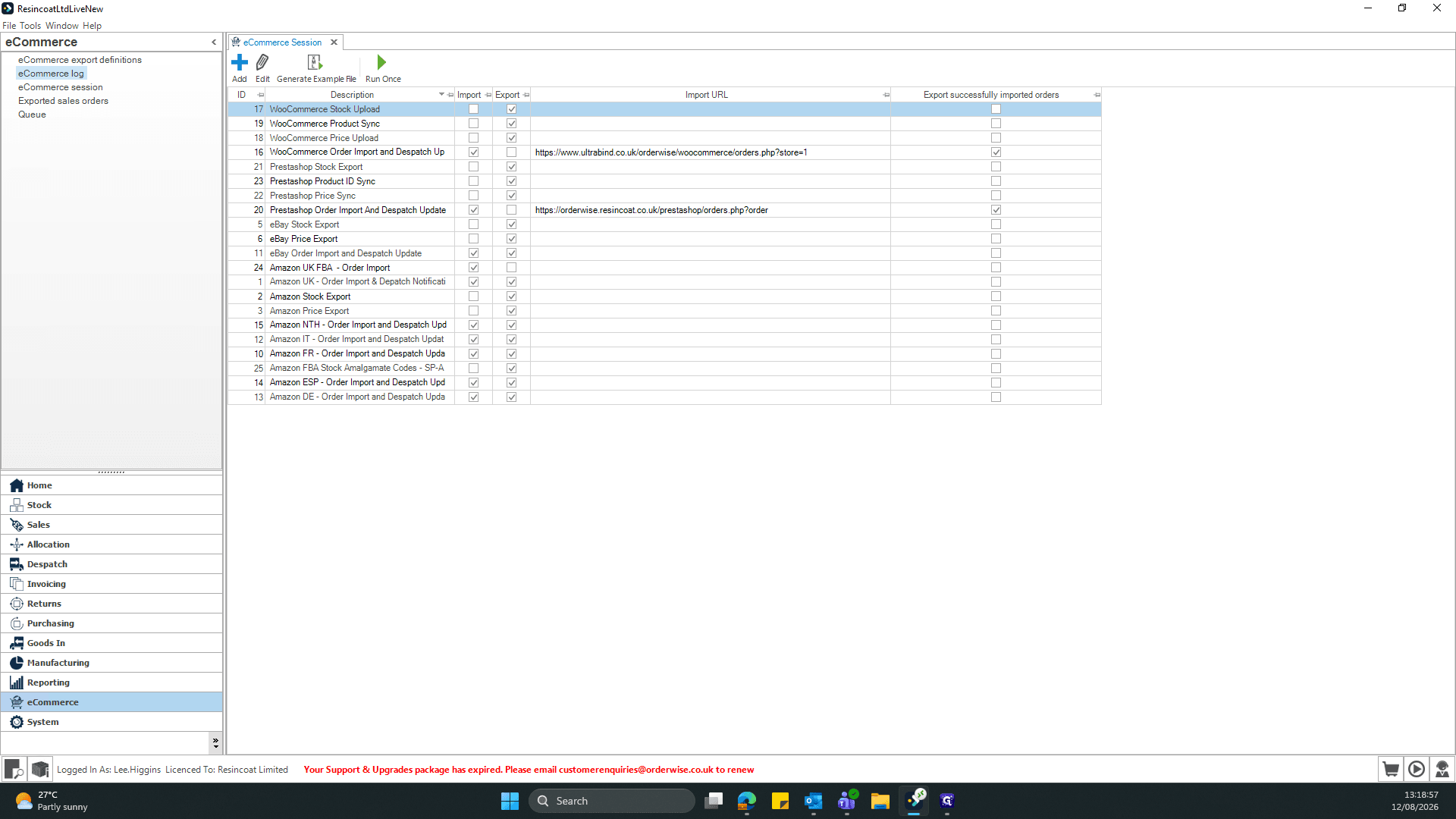Toggle Export checkbox for Amazon Stock Export

pos(511,297)
